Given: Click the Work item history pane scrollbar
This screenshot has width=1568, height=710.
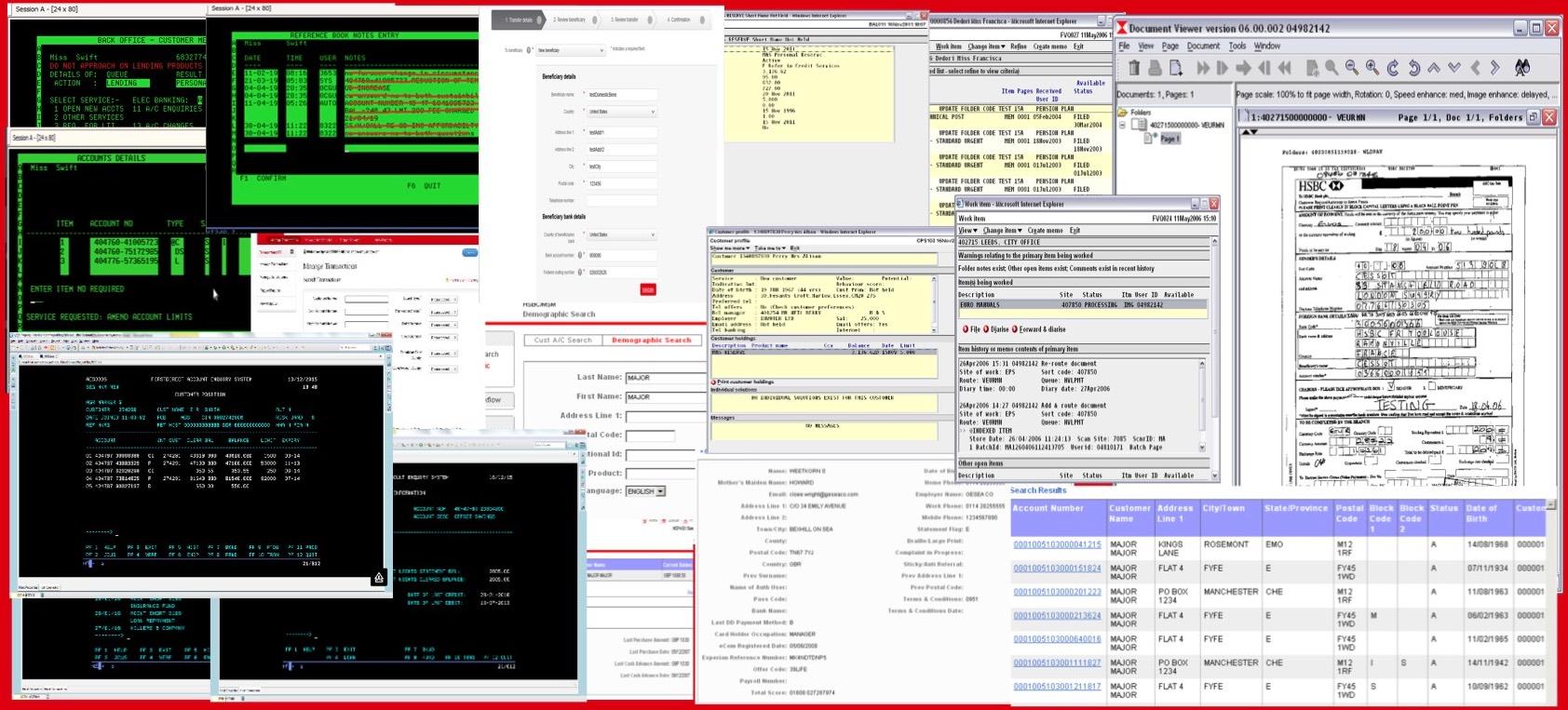Looking at the screenshot, I should coord(1202,406).
